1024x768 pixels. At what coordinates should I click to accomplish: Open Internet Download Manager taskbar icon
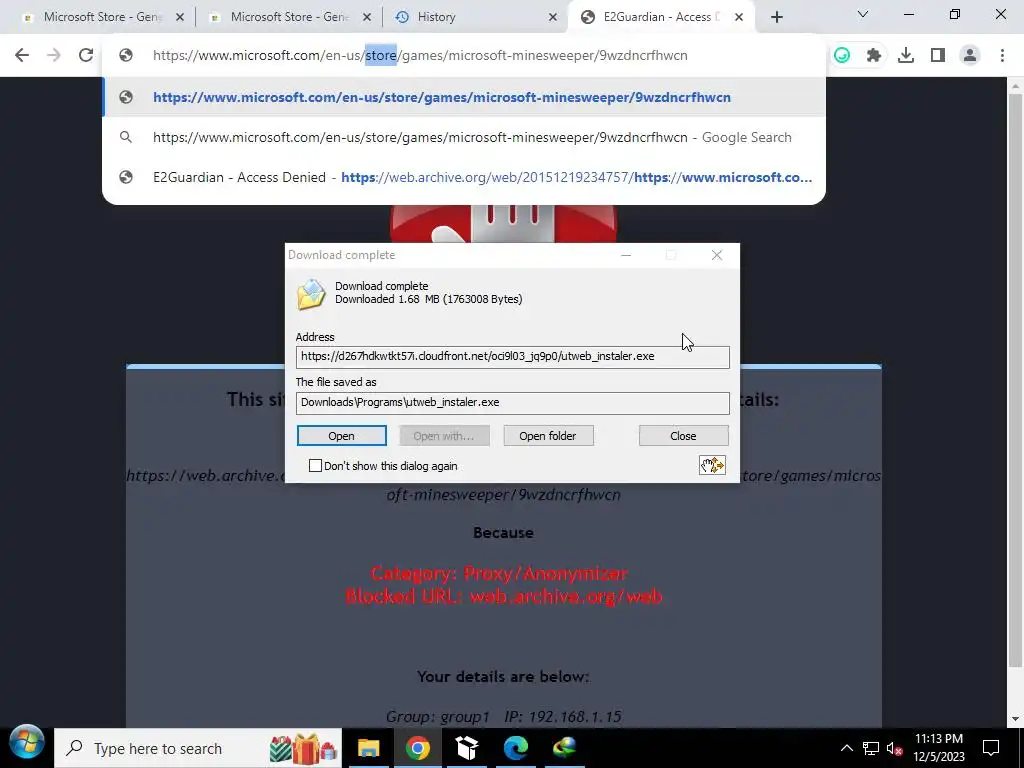pyautogui.click(x=564, y=748)
